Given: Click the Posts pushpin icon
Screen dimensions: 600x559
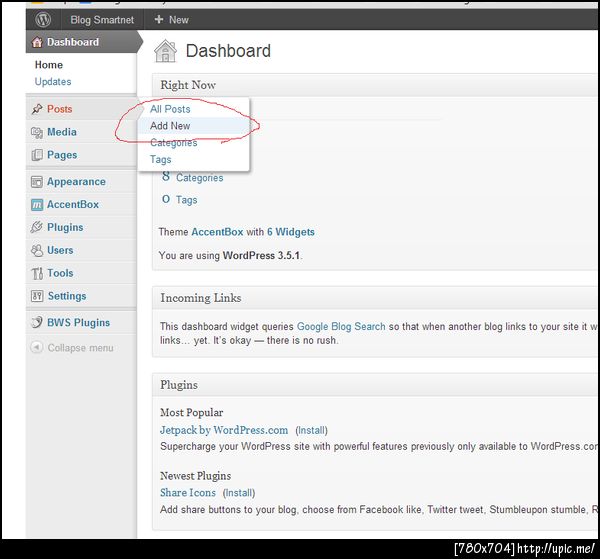Looking at the screenshot, I should pyautogui.click(x=37, y=109).
